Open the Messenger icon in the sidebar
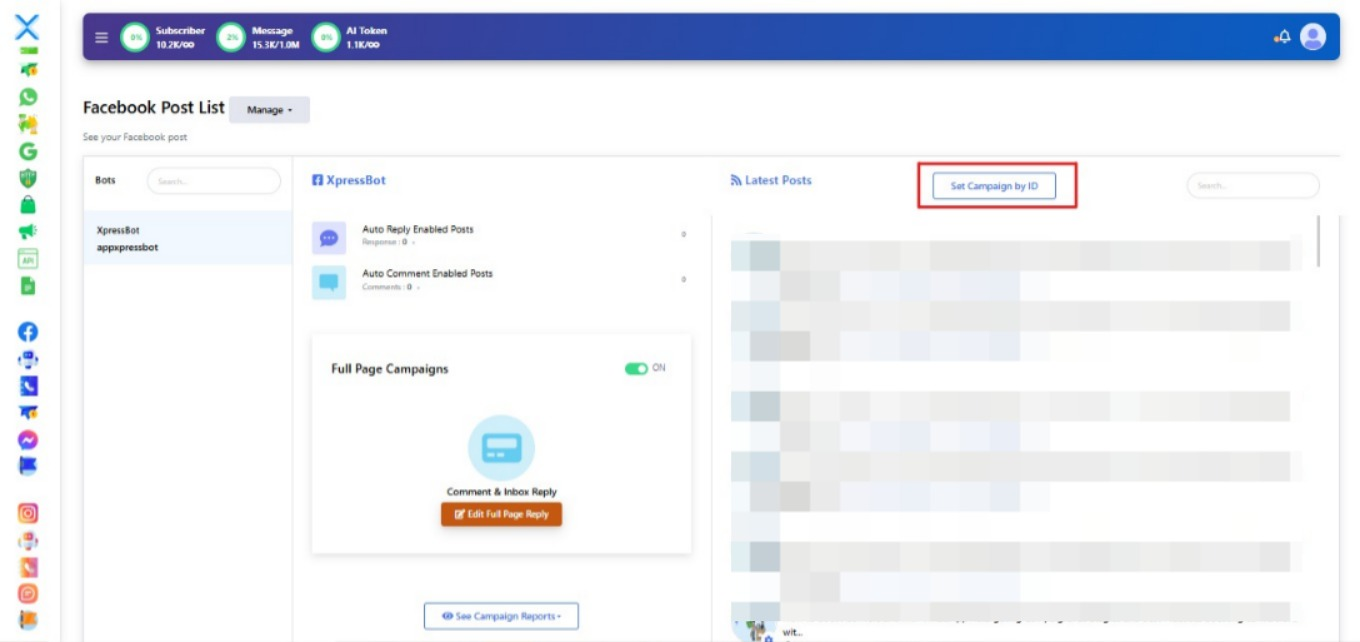The height and width of the screenshot is (642, 1360). click(28, 440)
